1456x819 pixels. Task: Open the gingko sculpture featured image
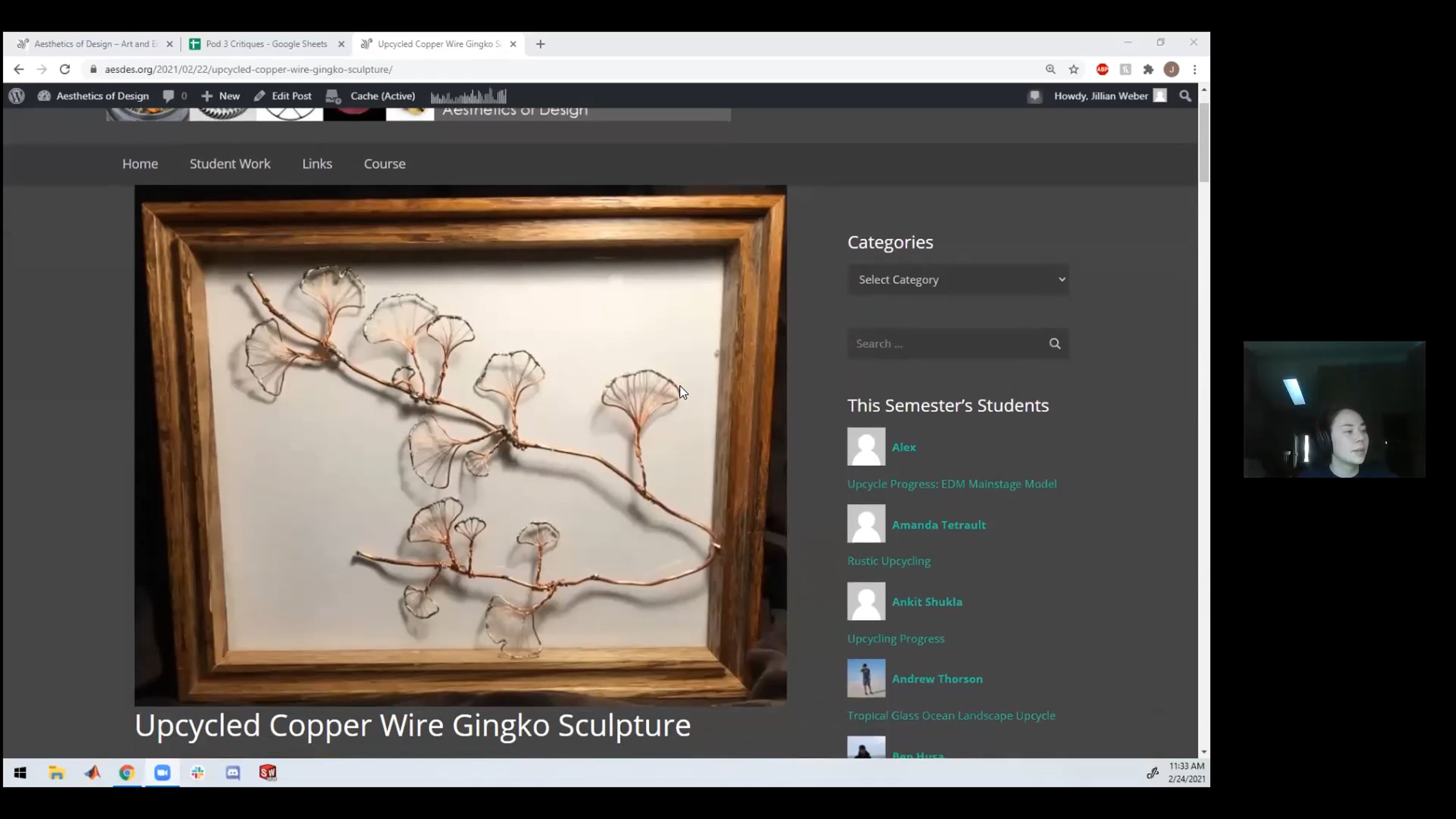coord(460,445)
